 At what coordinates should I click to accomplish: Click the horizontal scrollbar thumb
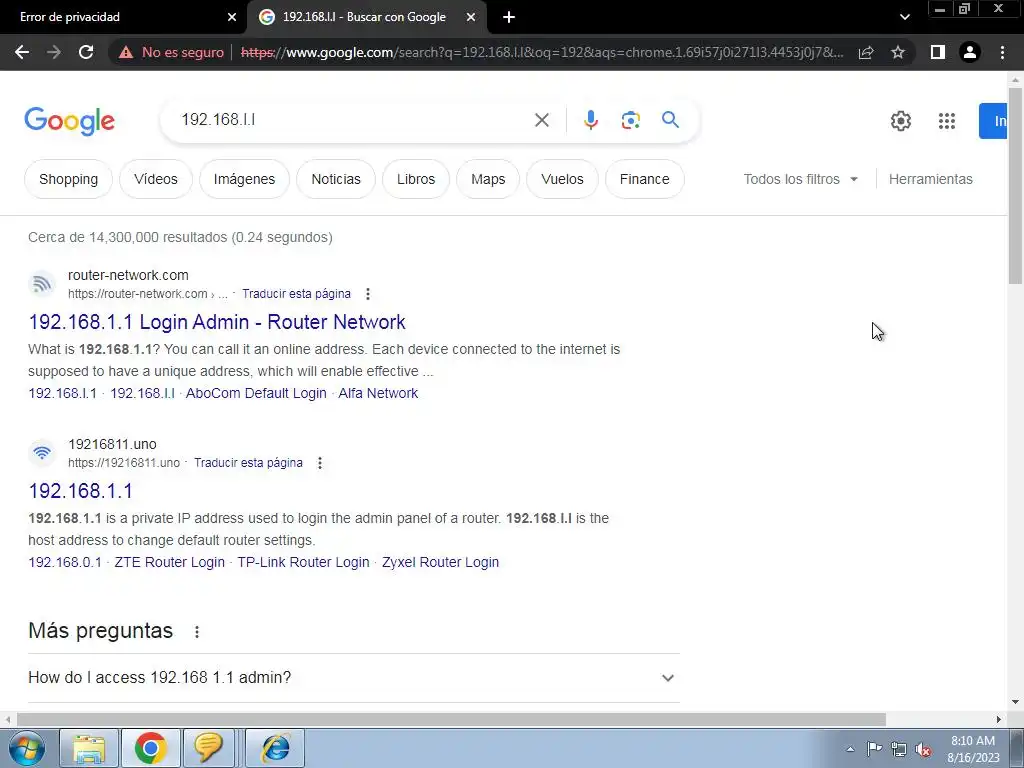click(x=451, y=720)
